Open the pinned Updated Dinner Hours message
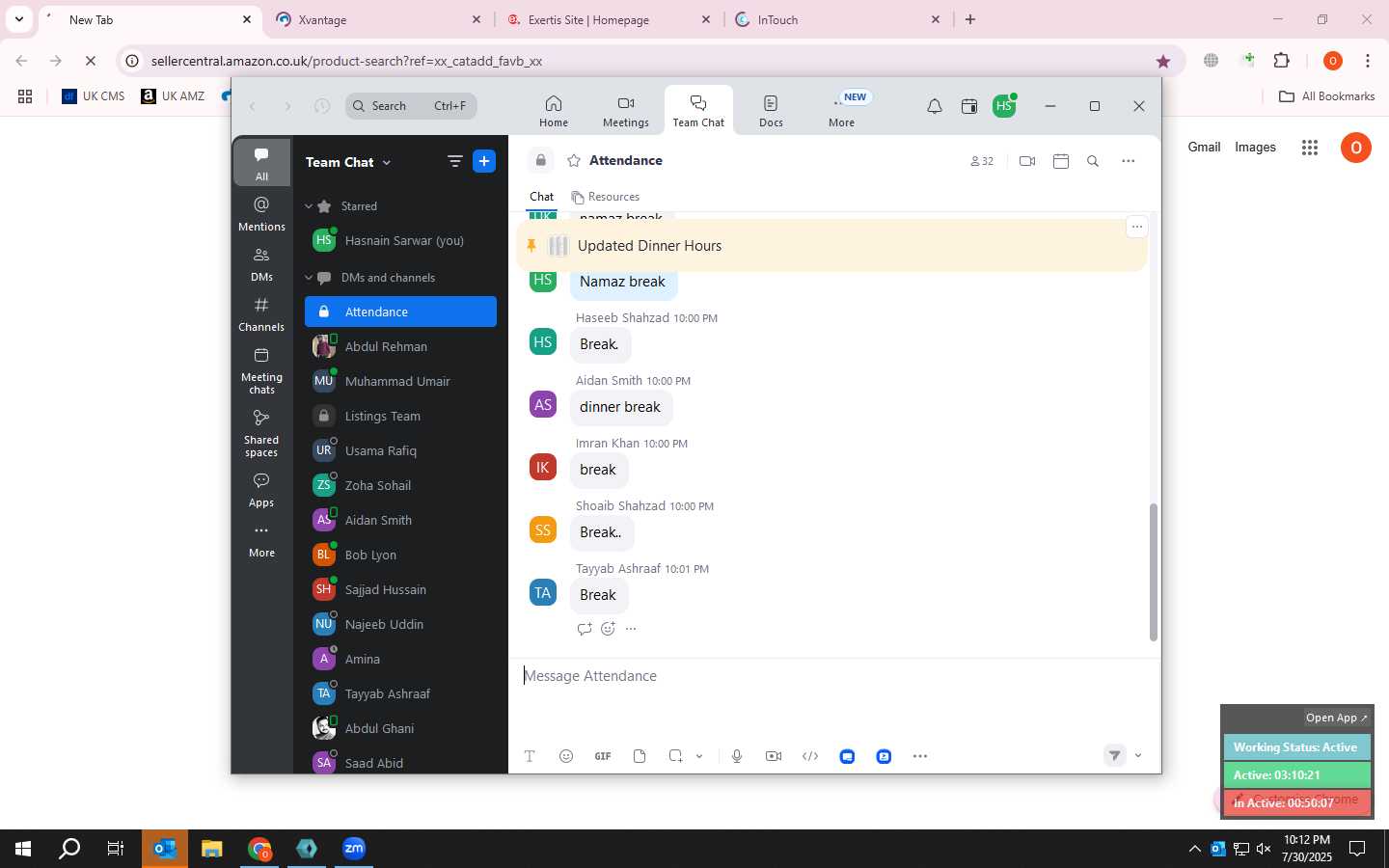This screenshot has width=1389, height=868. pyautogui.click(x=831, y=246)
